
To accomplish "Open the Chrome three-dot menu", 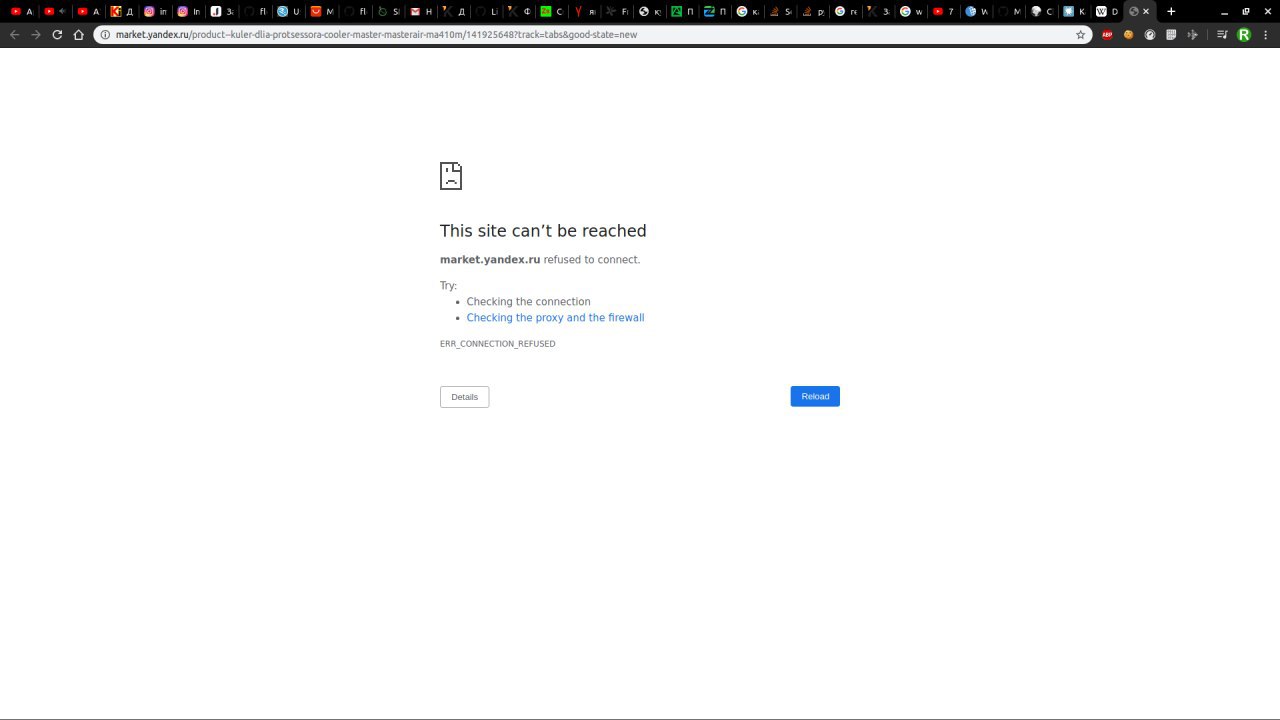I will (1266, 34).
